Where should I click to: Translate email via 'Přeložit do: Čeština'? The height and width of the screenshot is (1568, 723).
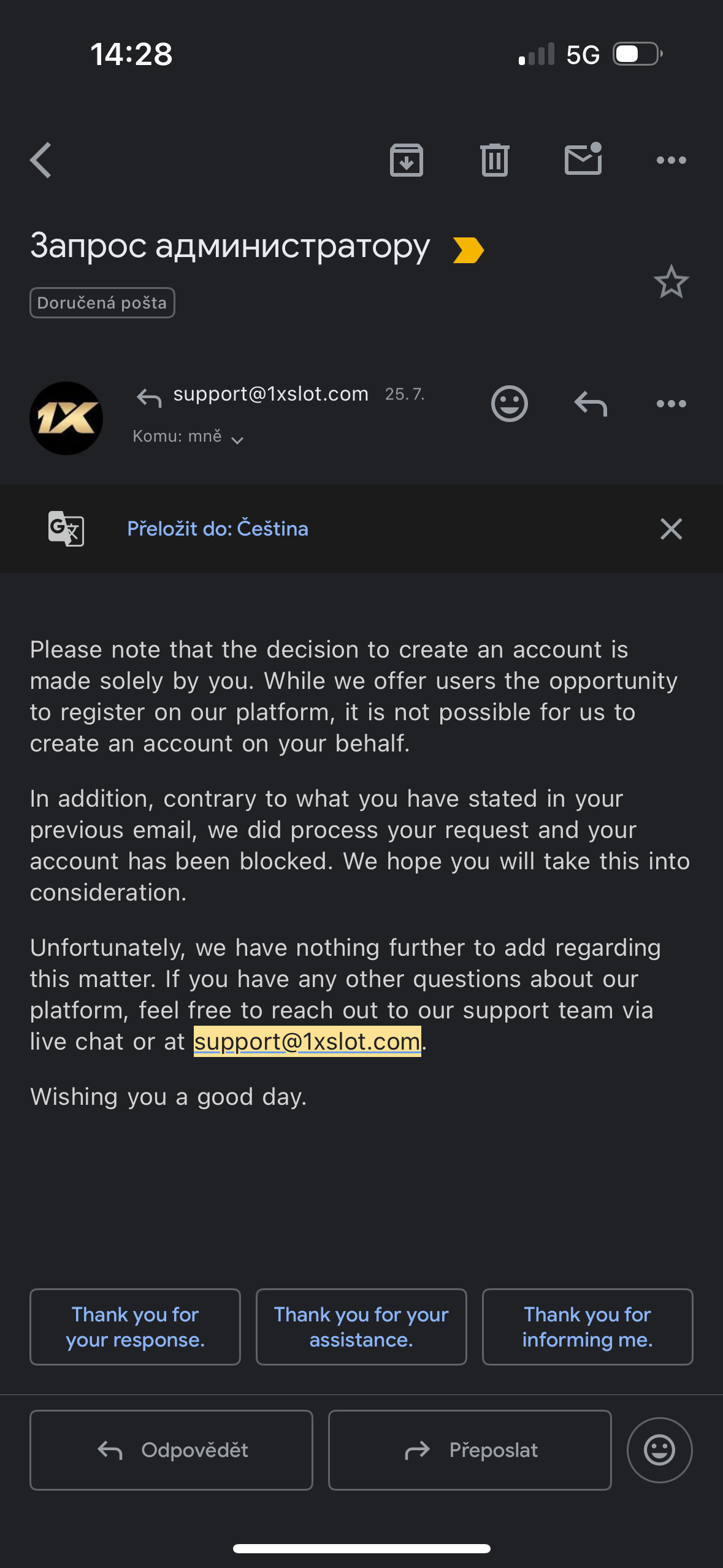[x=218, y=529]
